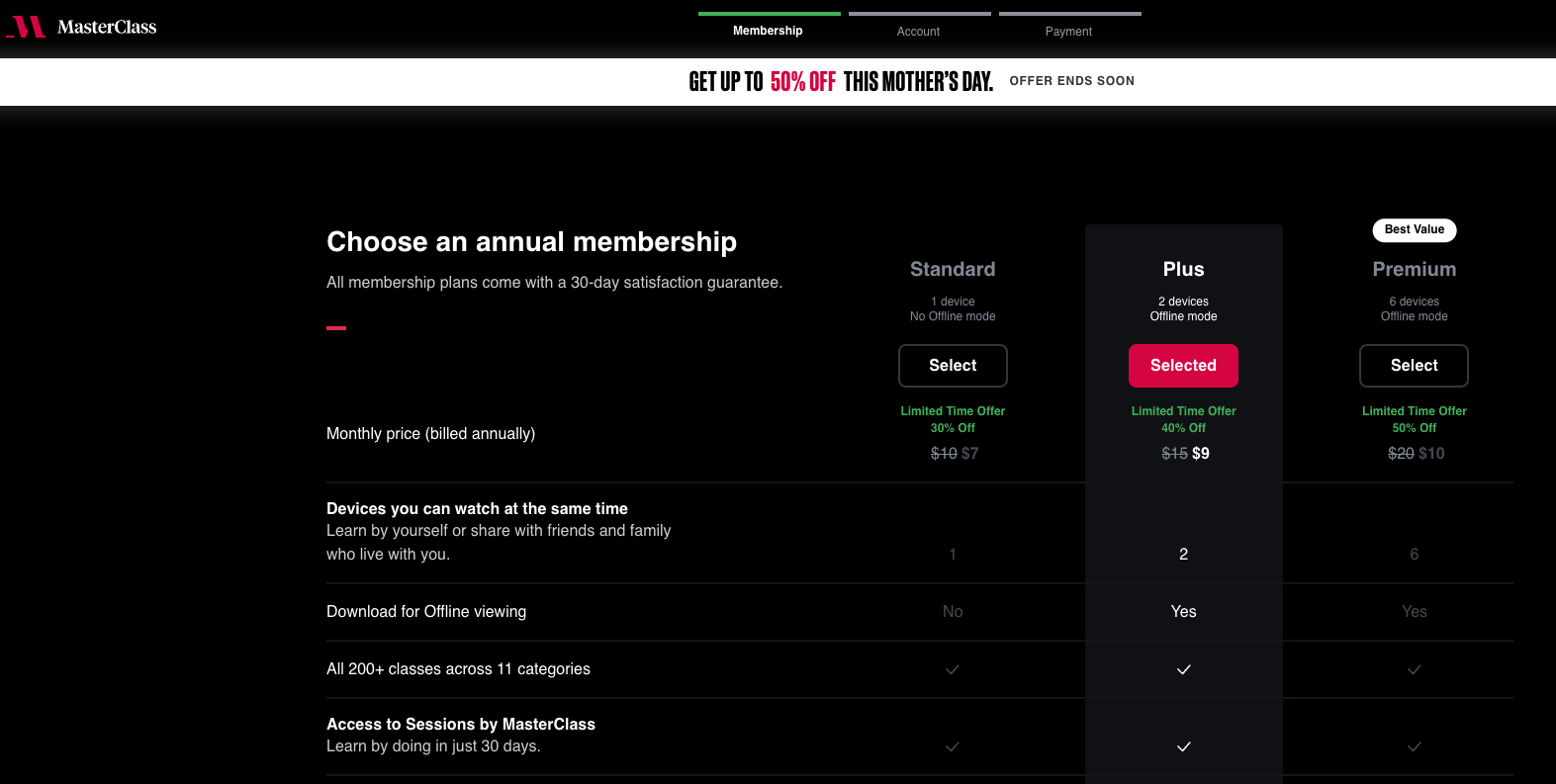
Task: Select the Premium plan button
Action: coord(1415,366)
